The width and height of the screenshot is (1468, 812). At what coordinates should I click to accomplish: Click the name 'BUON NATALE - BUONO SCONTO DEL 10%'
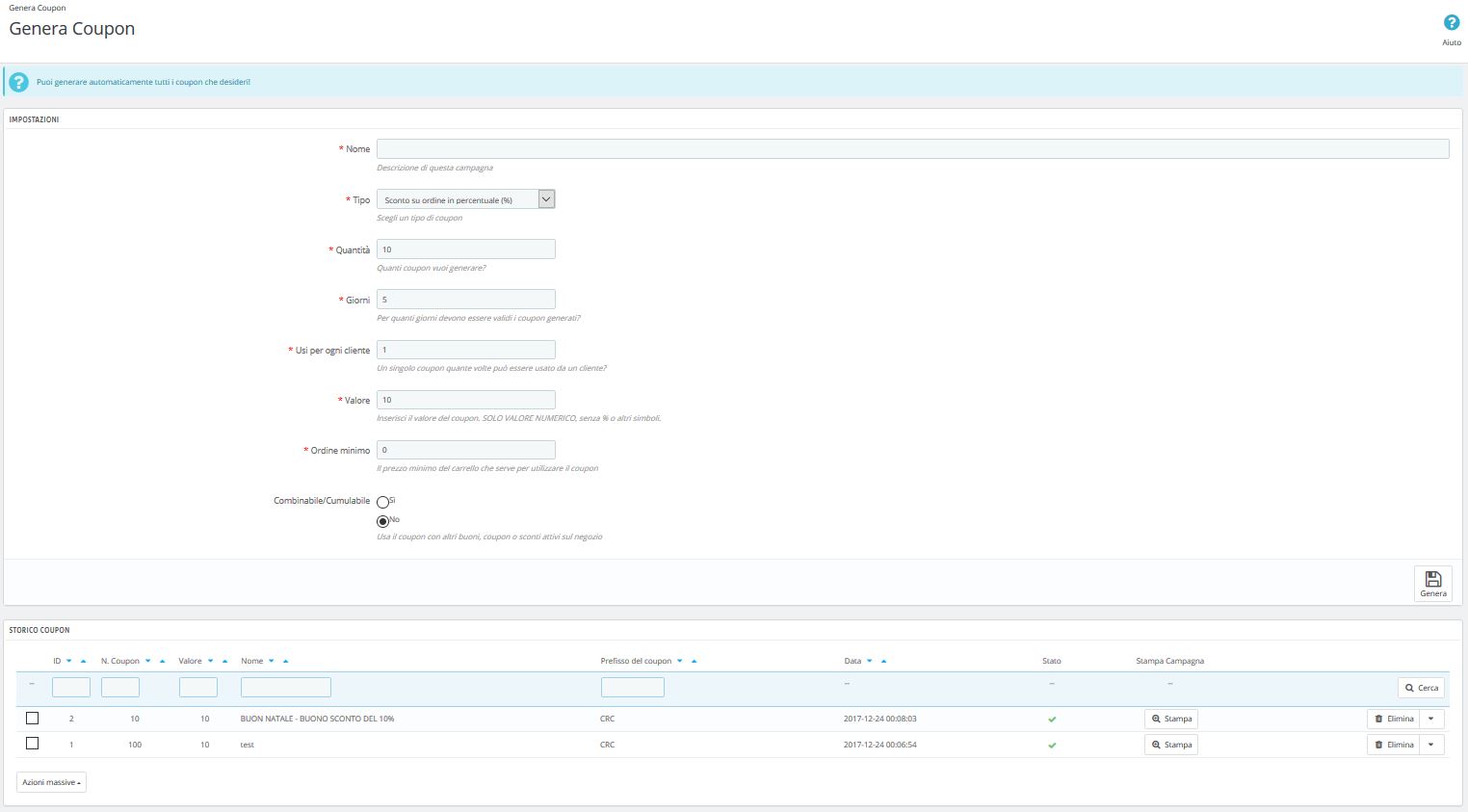[x=317, y=719]
